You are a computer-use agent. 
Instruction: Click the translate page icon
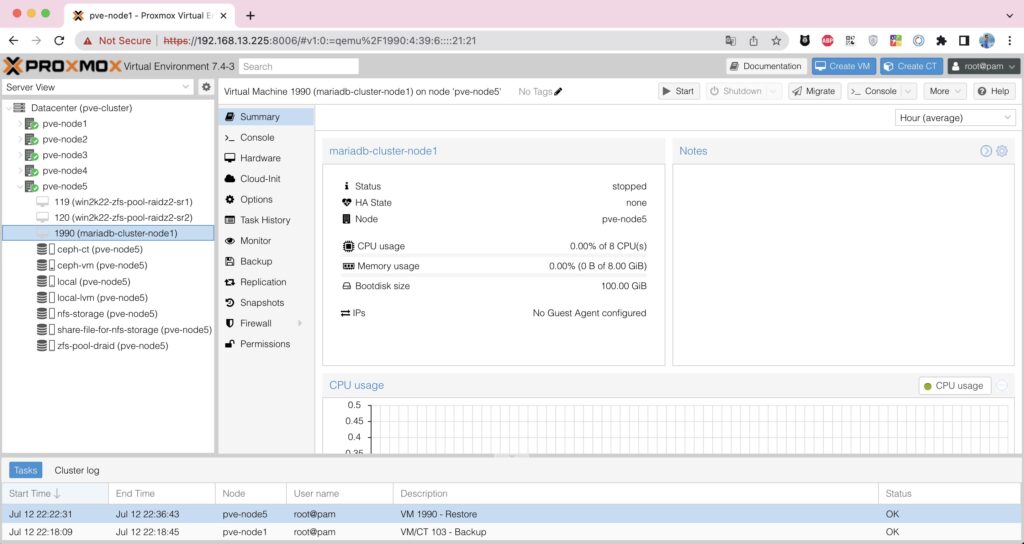(731, 40)
